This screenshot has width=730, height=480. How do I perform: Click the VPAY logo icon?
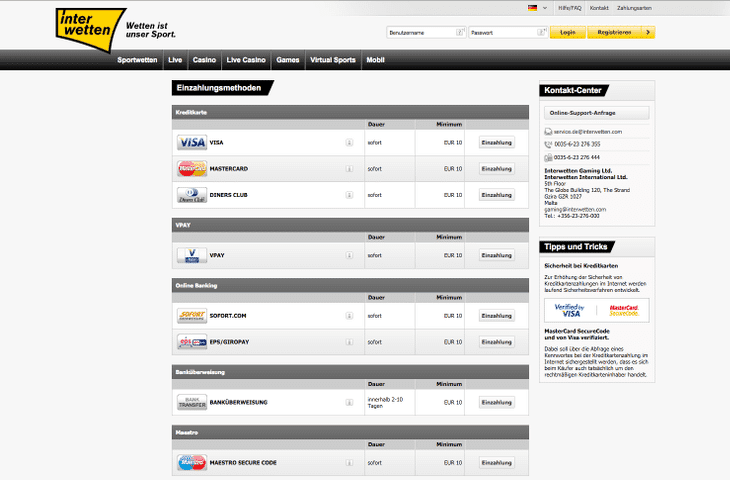click(192, 255)
